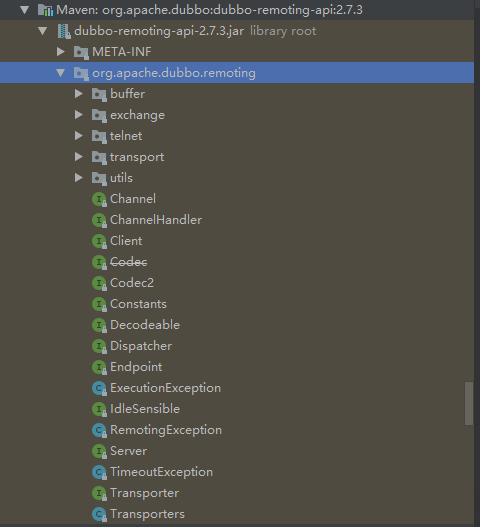Image resolution: width=480 pixels, height=527 pixels.
Task: Click the Constants interface icon
Action: (x=99, y=304)
